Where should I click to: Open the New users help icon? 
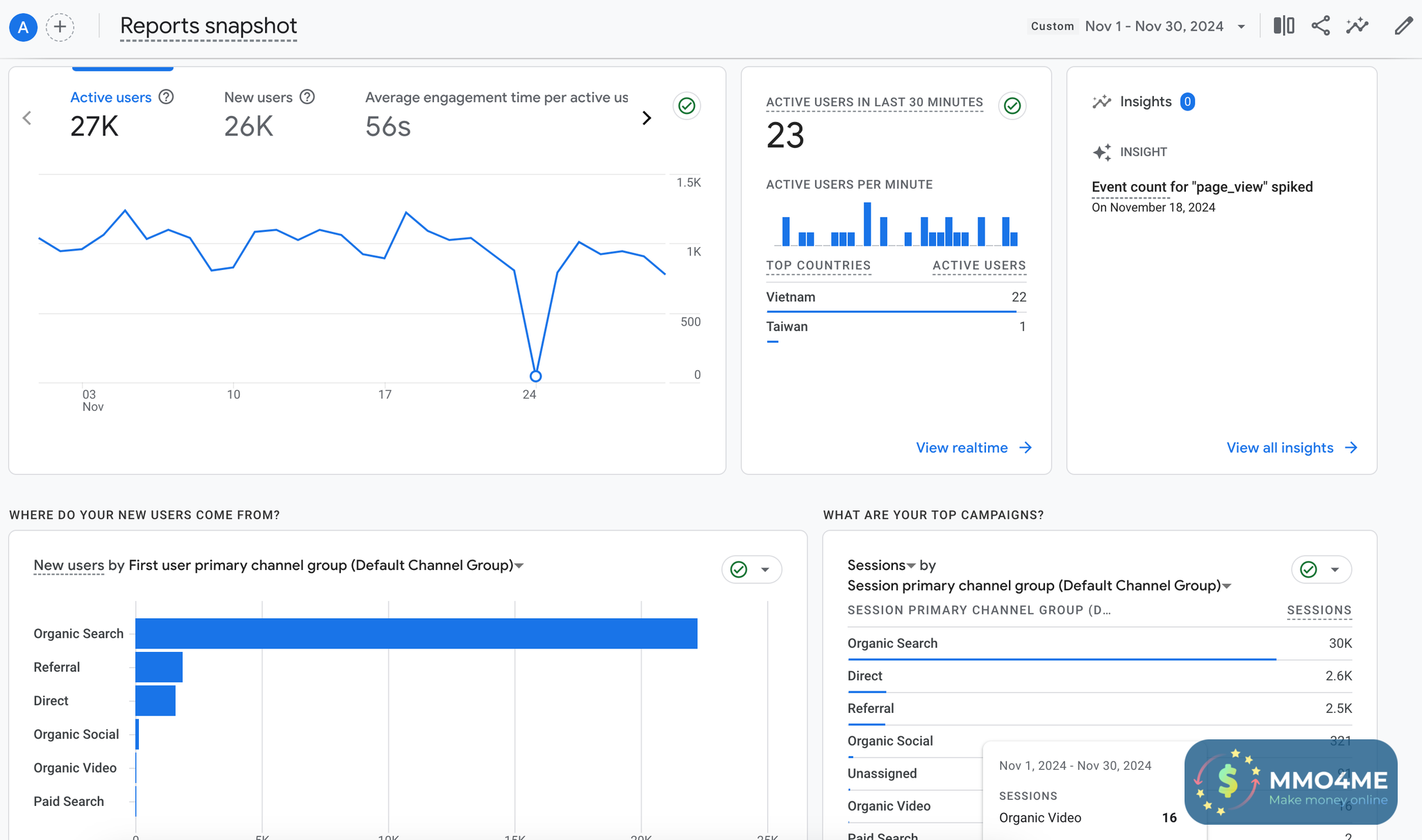(307, 96)
